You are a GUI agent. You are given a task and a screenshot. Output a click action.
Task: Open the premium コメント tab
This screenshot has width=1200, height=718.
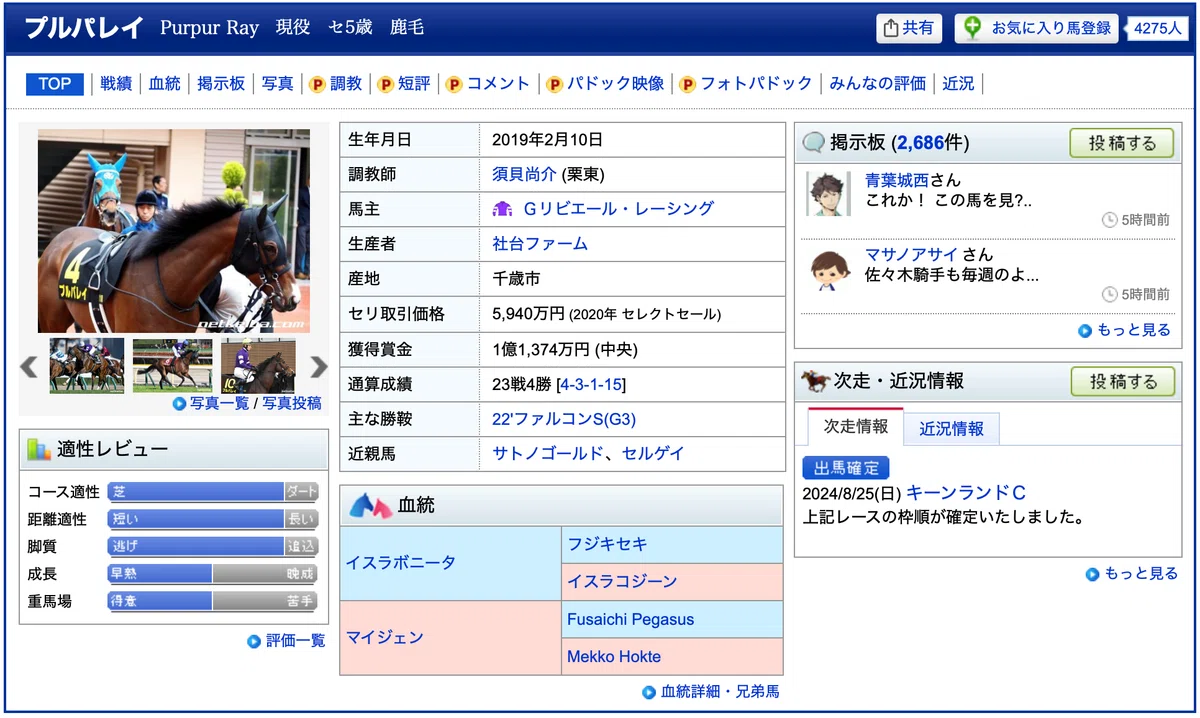pos(498,84)
